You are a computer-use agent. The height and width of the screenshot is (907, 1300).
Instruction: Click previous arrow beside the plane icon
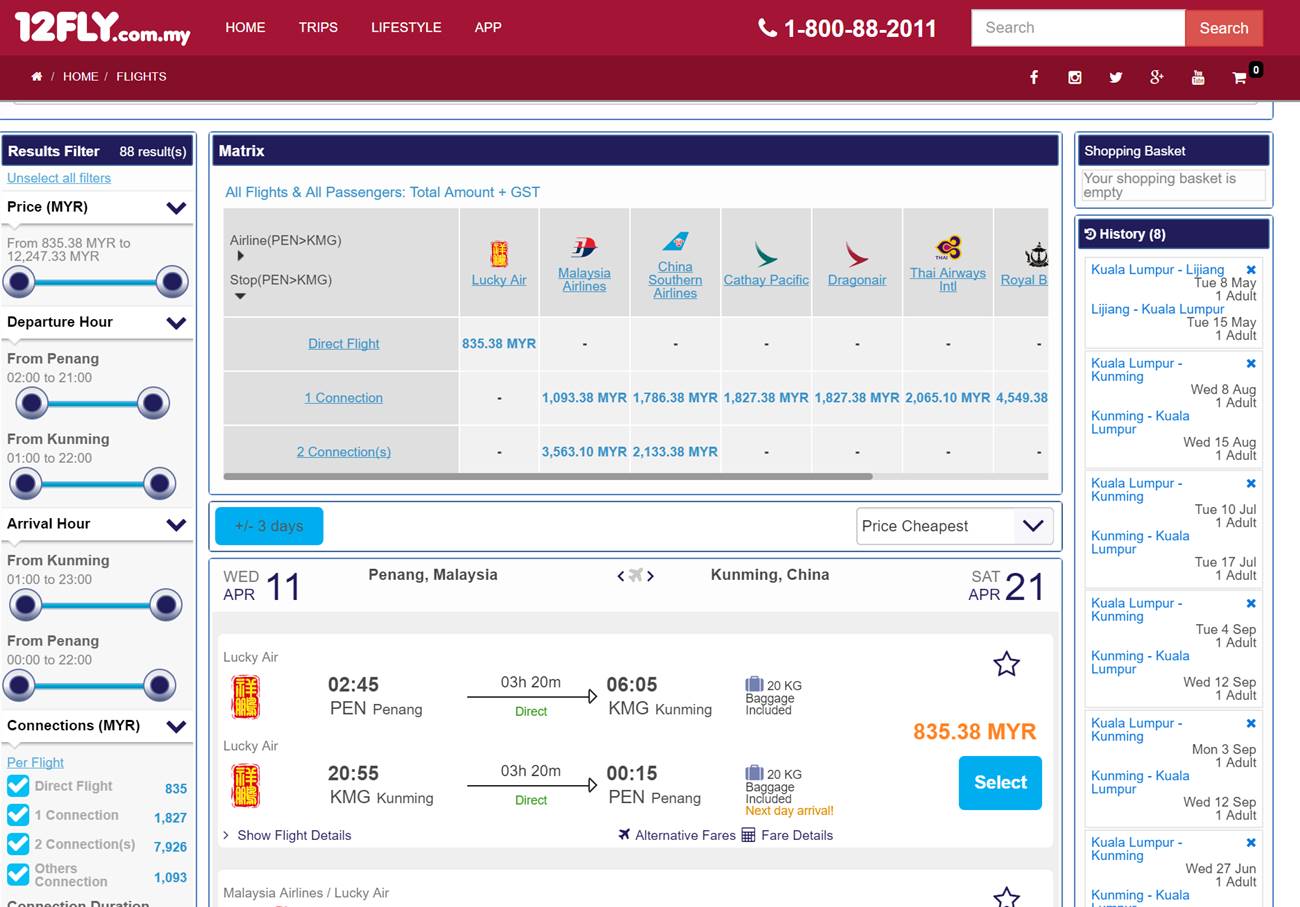coord(620,576)
